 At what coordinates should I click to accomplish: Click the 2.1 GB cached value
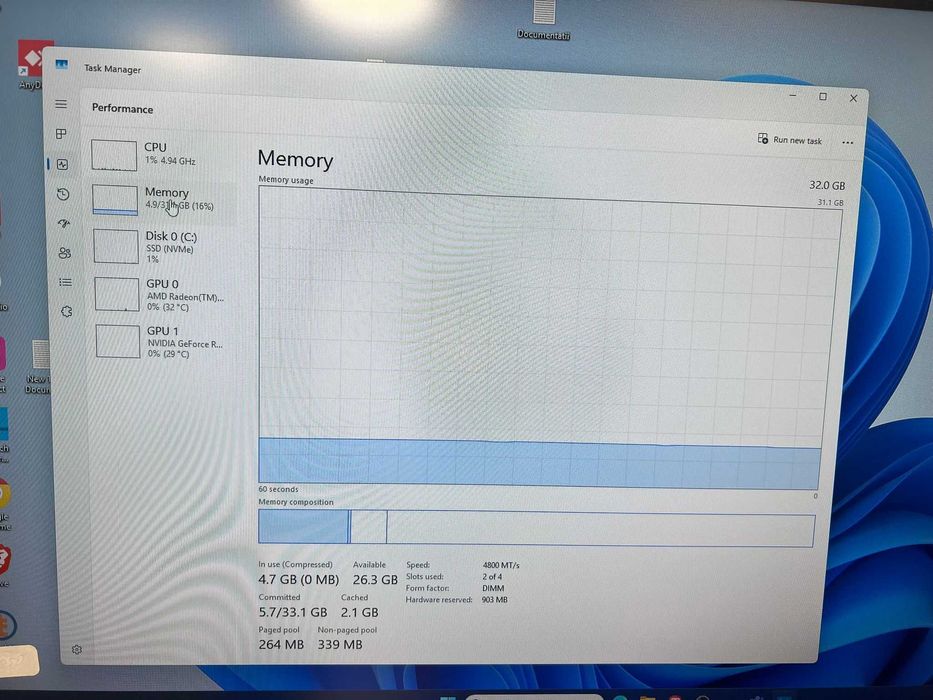coord(359,612)
